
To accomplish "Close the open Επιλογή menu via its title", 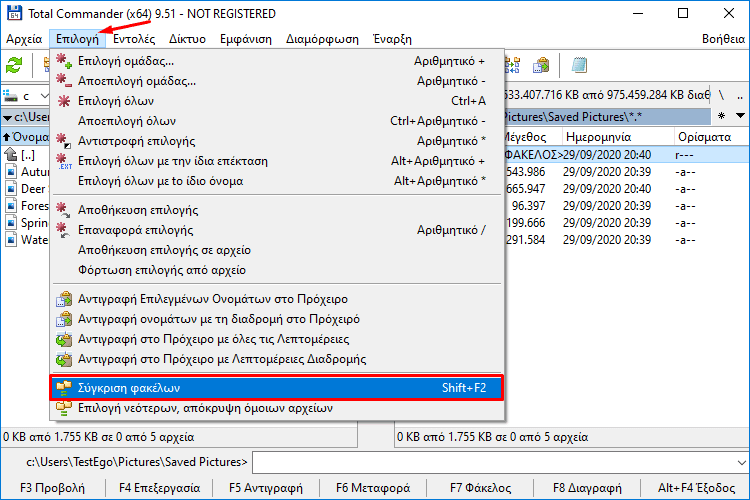I will (x=77, y=39).
